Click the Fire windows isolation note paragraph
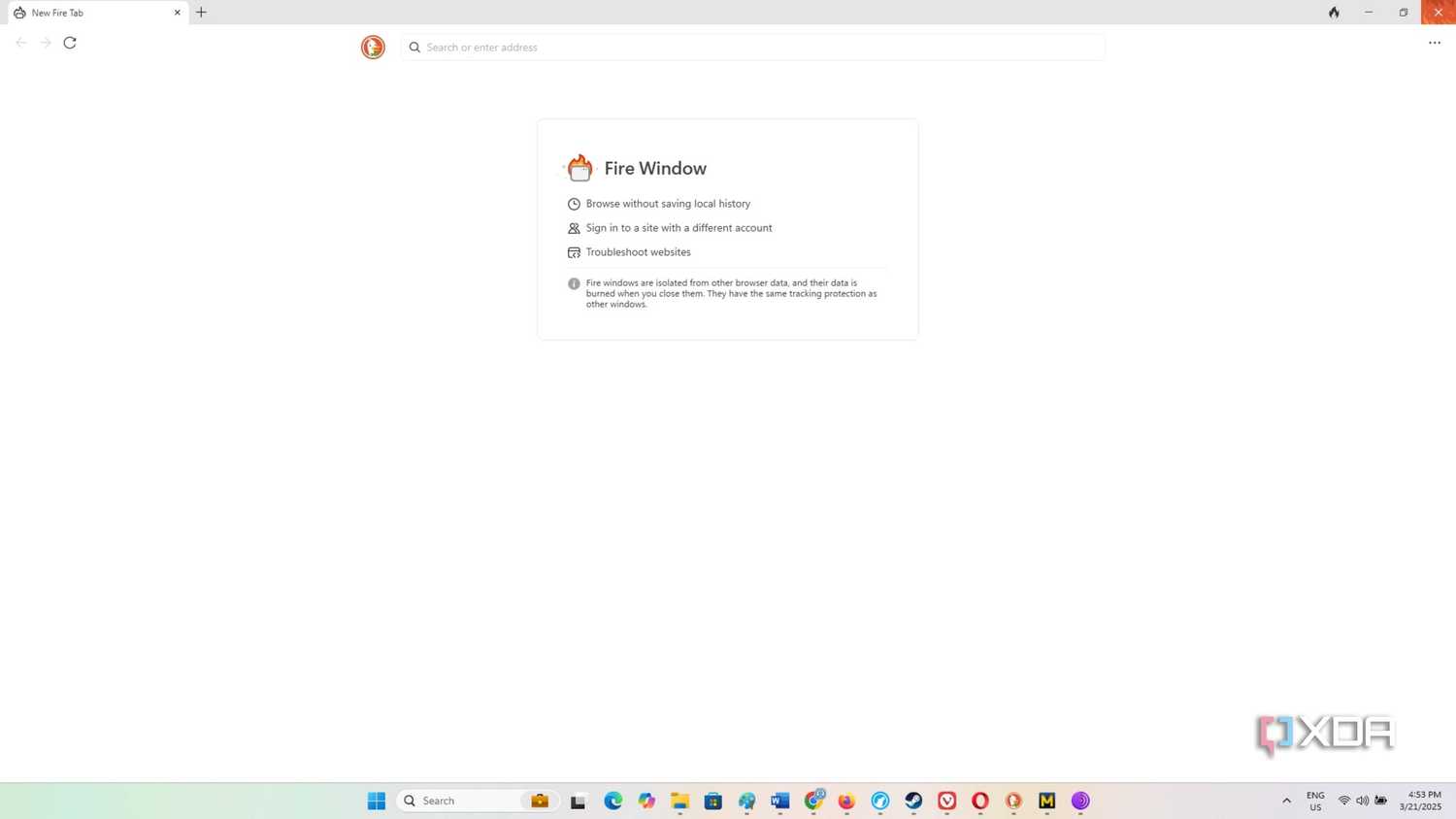The image size is (1456, 819). (731, 293)
